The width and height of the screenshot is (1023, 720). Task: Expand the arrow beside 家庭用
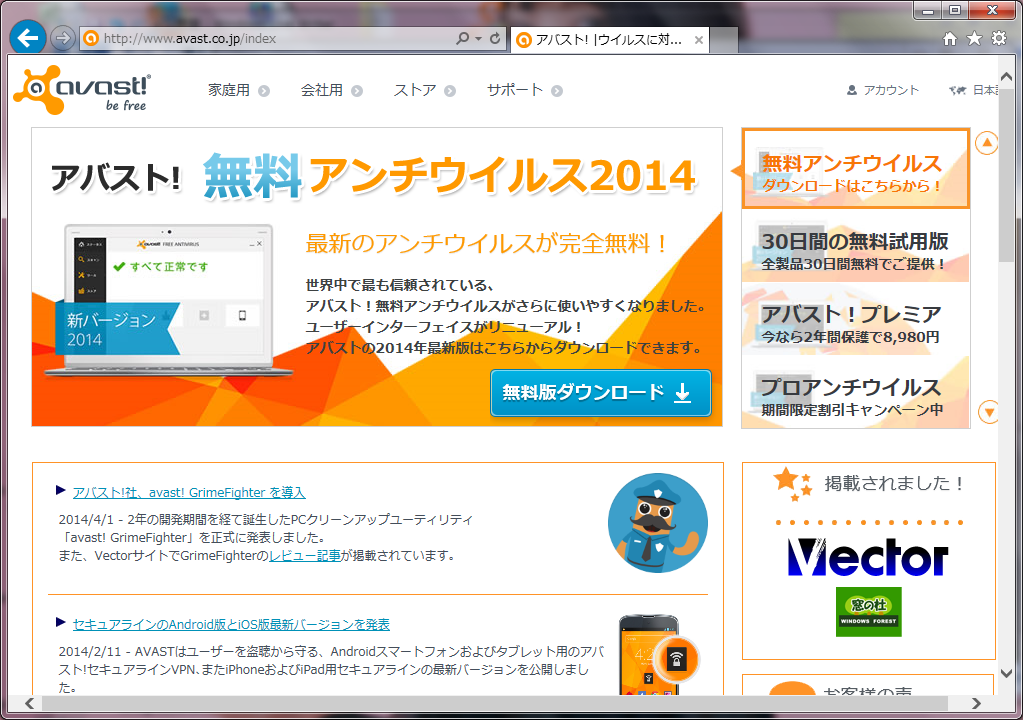coord(264,91)
